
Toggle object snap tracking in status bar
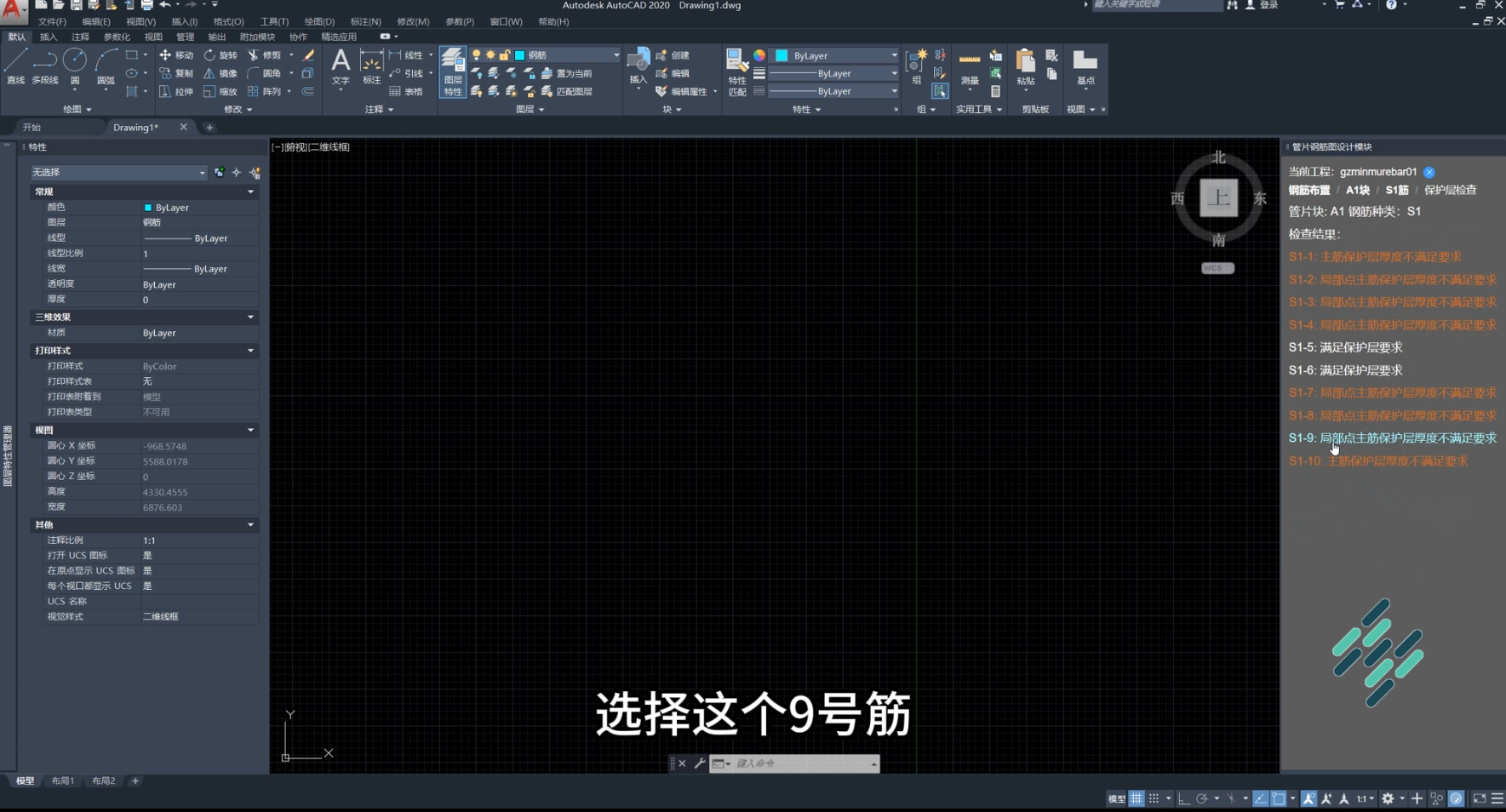click(x=1261, y=798)
